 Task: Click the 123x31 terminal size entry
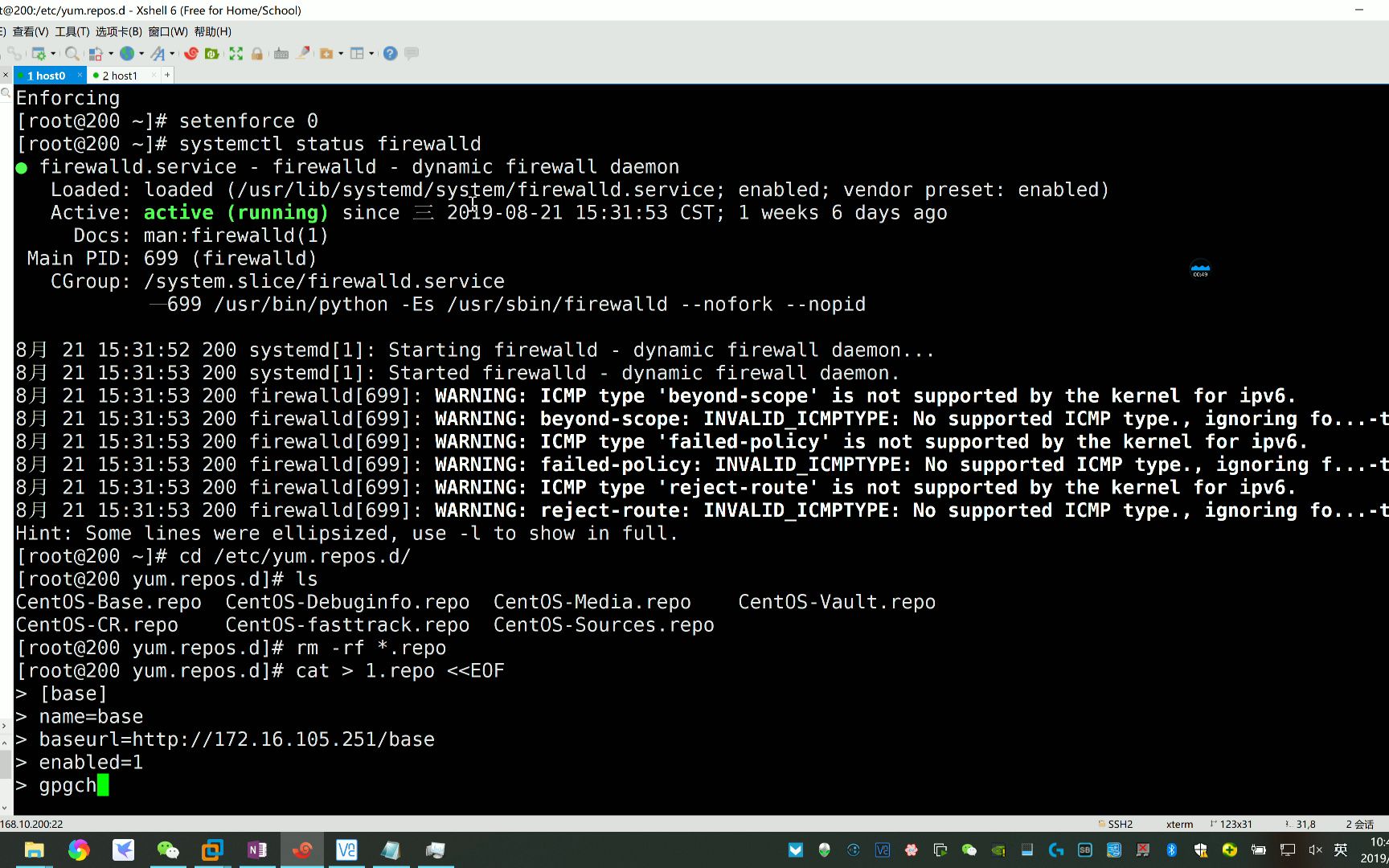click(1231, 825)
